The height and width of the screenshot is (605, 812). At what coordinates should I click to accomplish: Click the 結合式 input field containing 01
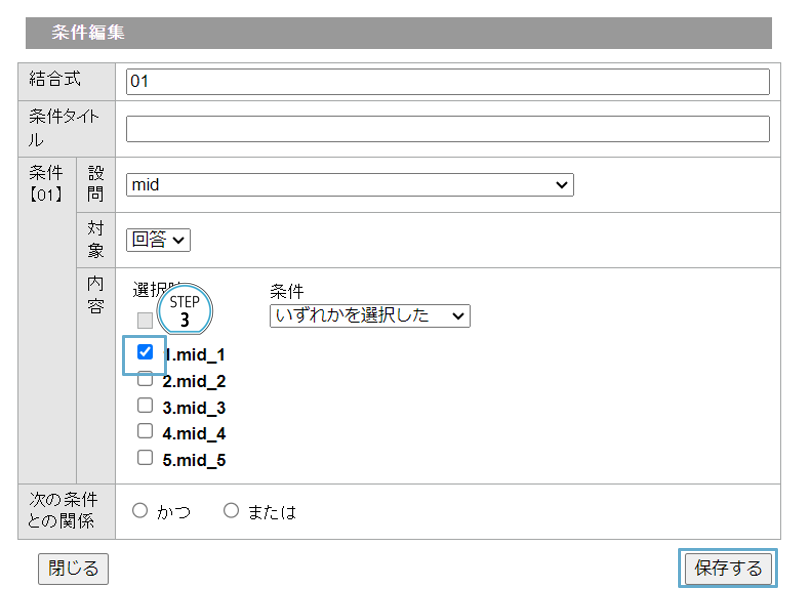click(447, 81)
